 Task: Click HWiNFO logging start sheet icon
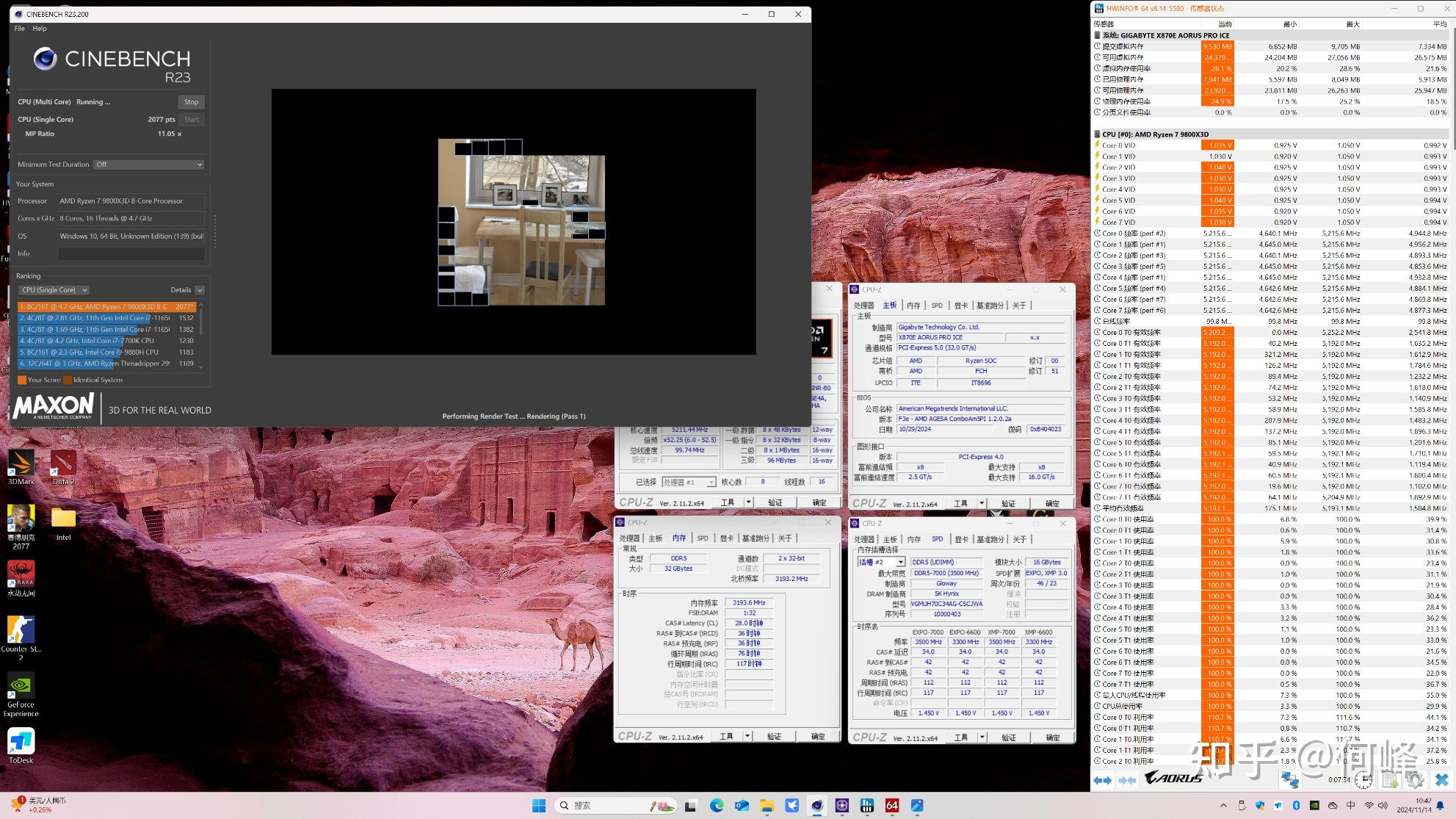point(1390,780)
